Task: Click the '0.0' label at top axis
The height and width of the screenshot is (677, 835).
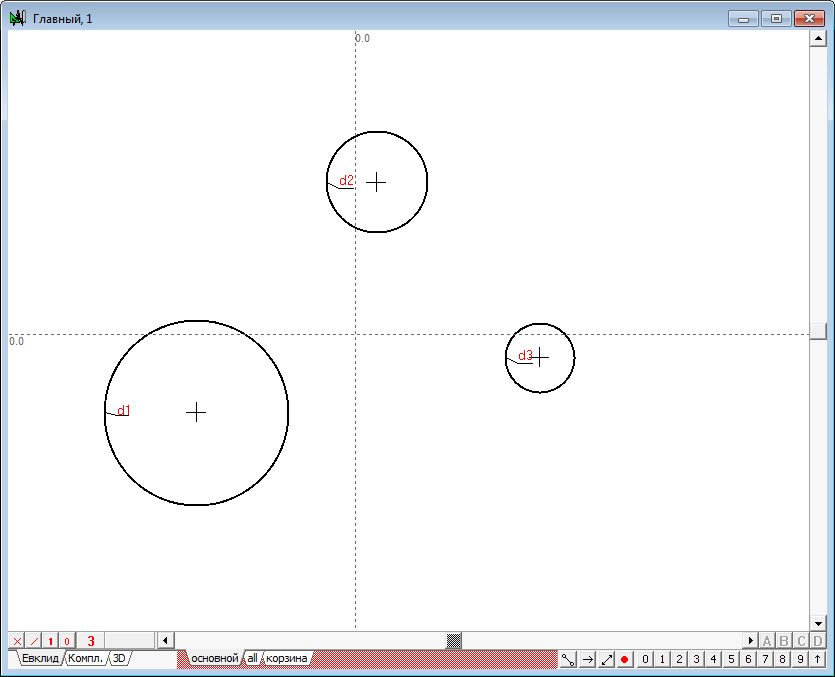Action: (x=362, y=38)
